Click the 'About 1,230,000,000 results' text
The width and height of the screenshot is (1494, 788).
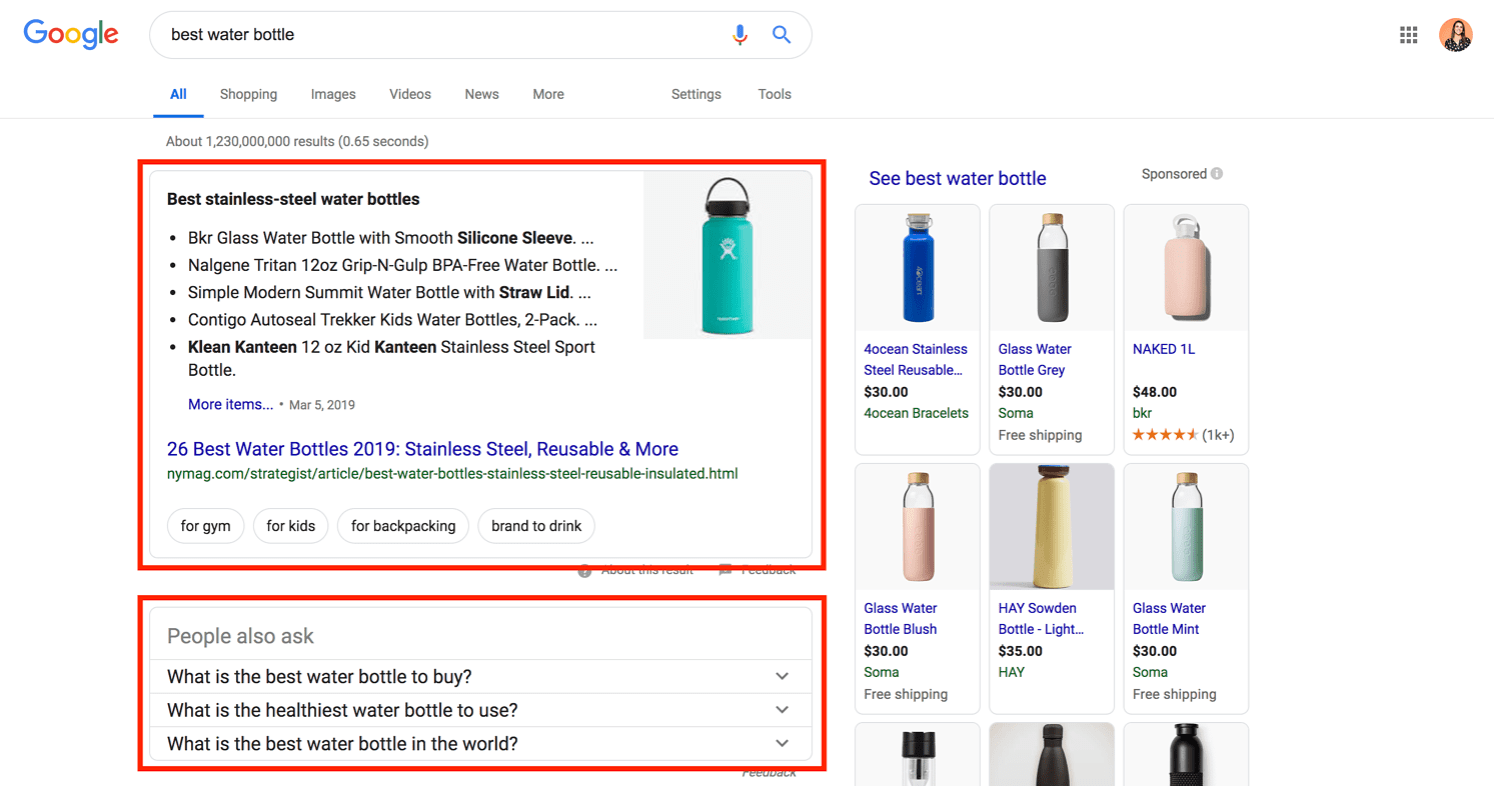(297, 142)
